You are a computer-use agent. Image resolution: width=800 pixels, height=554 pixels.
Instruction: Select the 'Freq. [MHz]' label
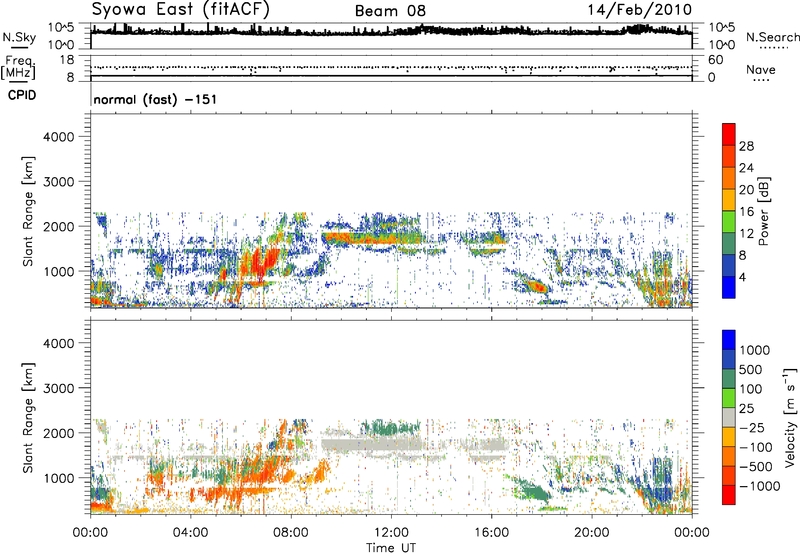click(18, 68)
